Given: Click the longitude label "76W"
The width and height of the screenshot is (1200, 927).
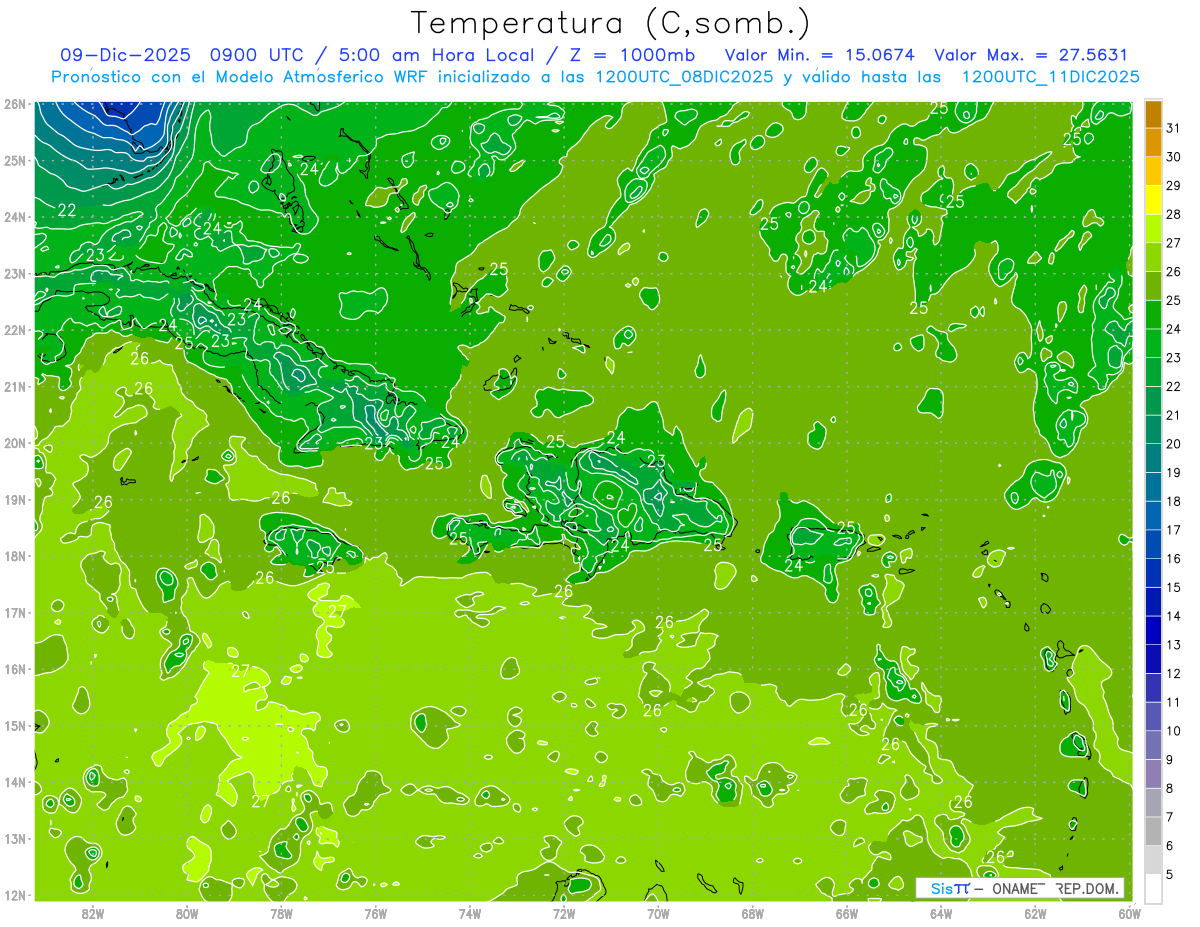Looking at the screenshot, I should pyautogui.click(x=375, y=912).
